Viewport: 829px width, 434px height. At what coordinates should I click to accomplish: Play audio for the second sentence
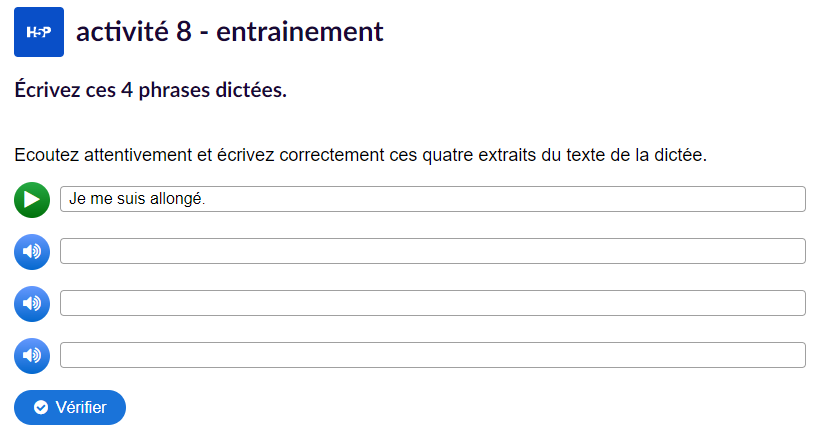coord(32,252)
